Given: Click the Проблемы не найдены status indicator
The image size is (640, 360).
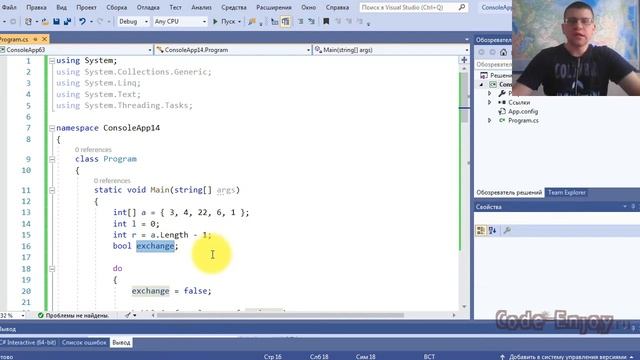Looking at the screenshot, I should [x=73, y=316].
